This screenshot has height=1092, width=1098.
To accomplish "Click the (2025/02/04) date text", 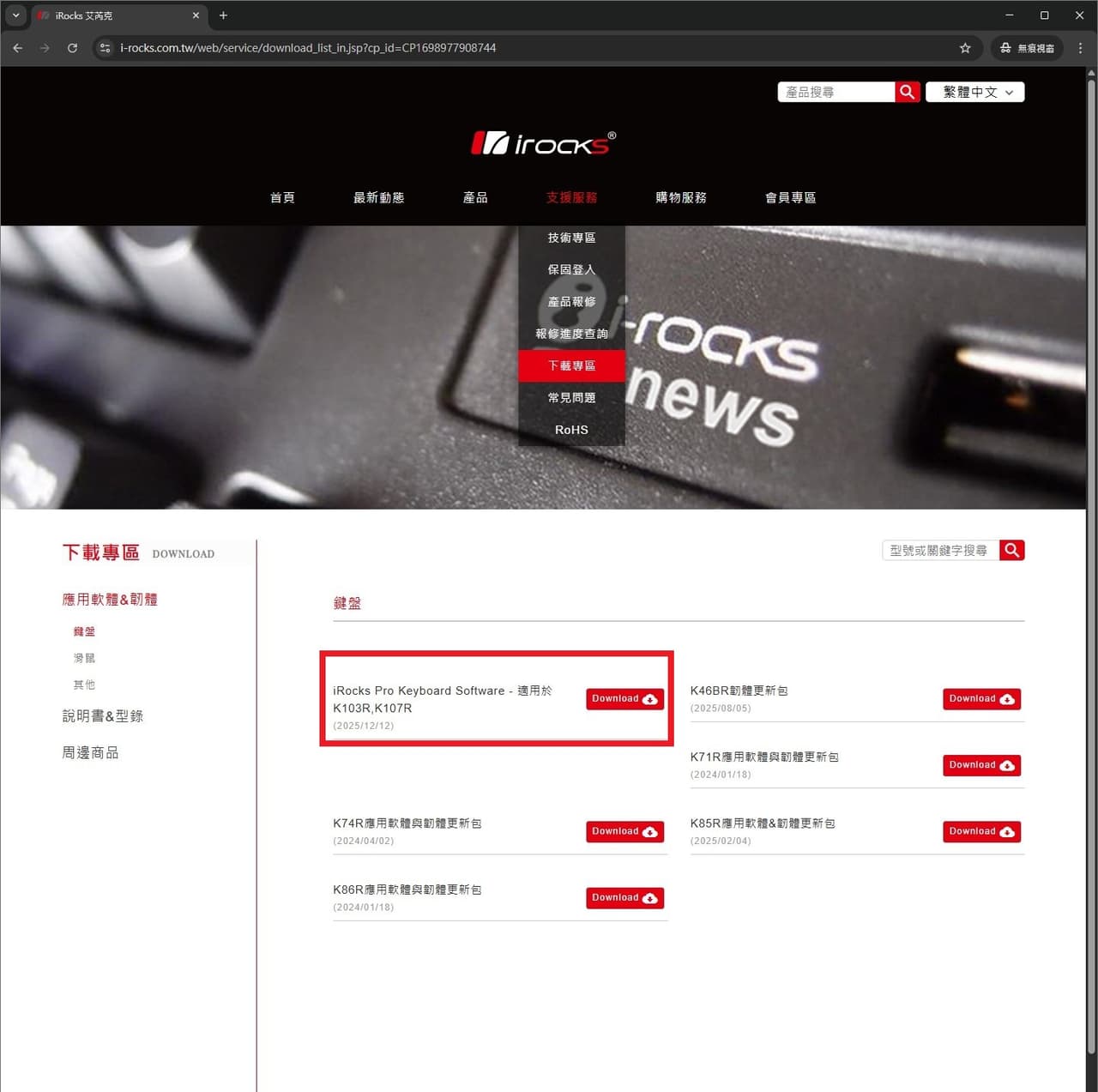I will pos(721,841).
